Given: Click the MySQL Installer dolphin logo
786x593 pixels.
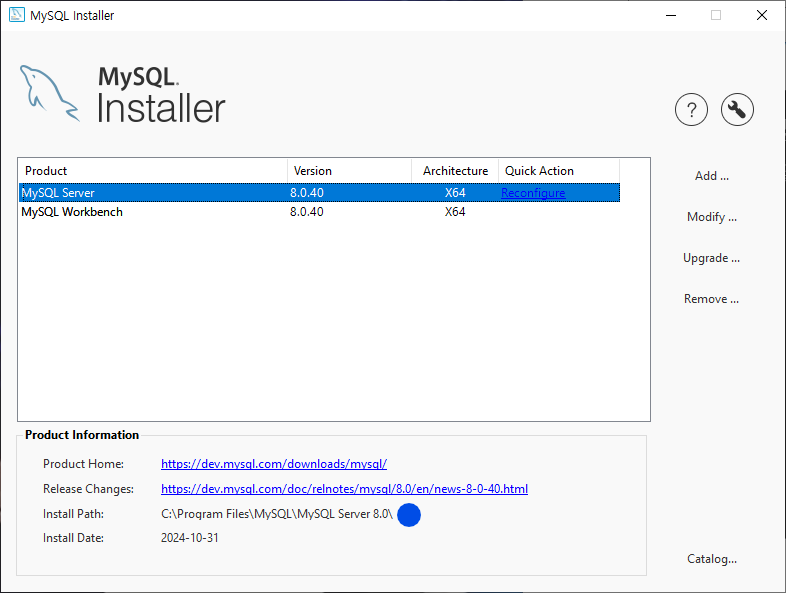Looking at the screenshot, I should click(x=49, y=94).
